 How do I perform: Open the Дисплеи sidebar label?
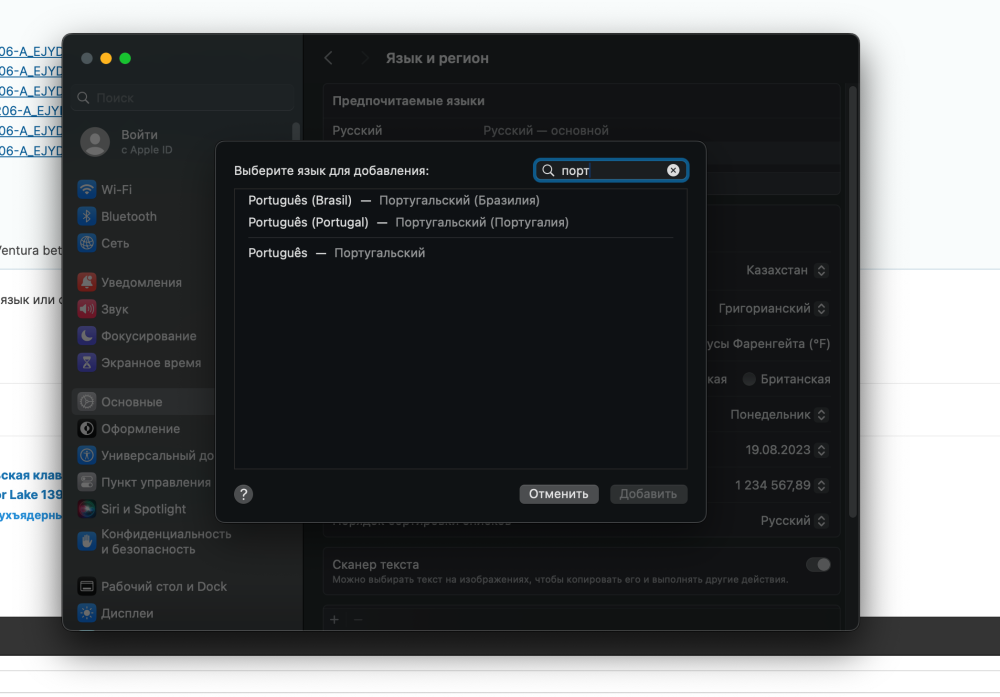coord(127,613)
